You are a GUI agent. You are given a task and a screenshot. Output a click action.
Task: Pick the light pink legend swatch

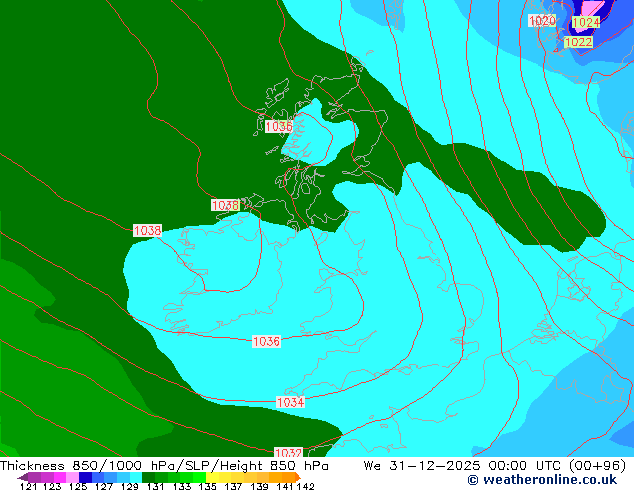tap(72, 477)
